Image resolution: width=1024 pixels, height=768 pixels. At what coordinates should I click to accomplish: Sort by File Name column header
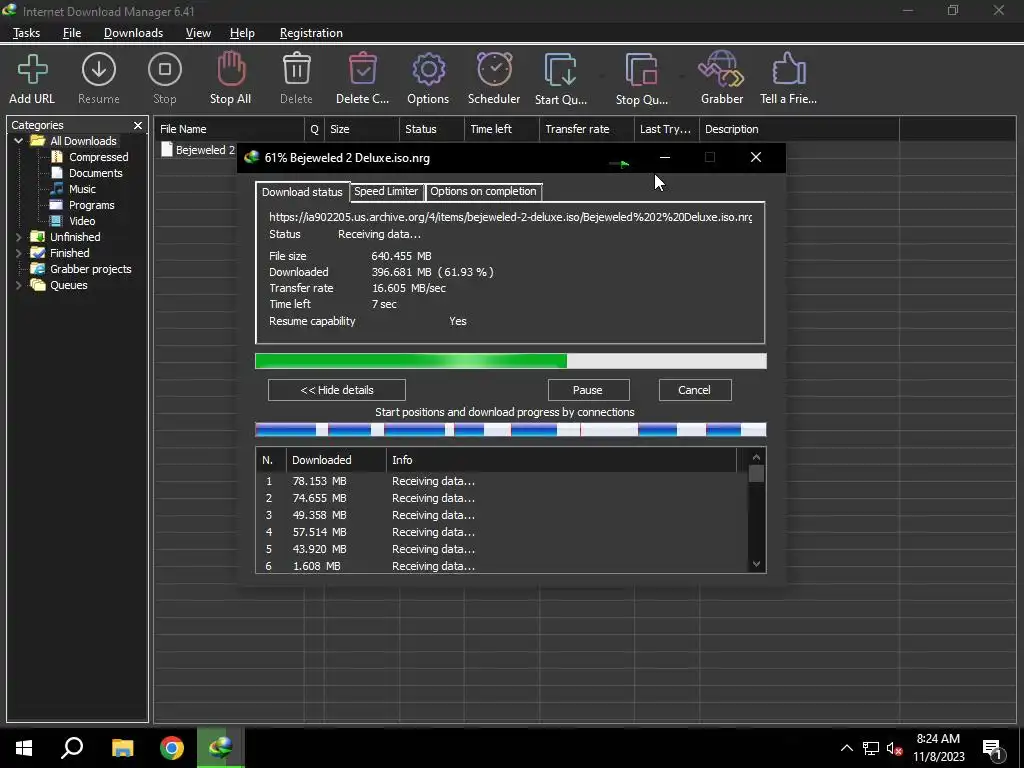(229, 129)
